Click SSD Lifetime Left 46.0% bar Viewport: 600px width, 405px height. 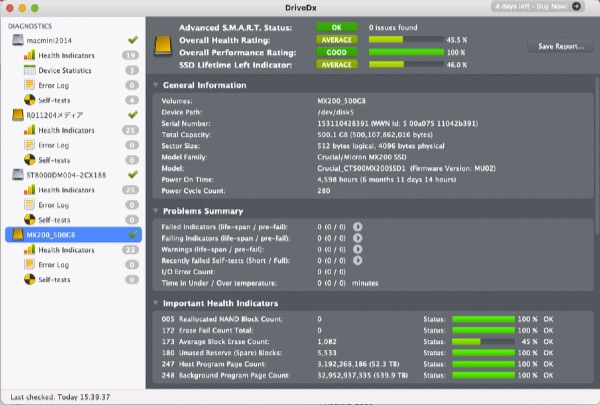[406, 64]
